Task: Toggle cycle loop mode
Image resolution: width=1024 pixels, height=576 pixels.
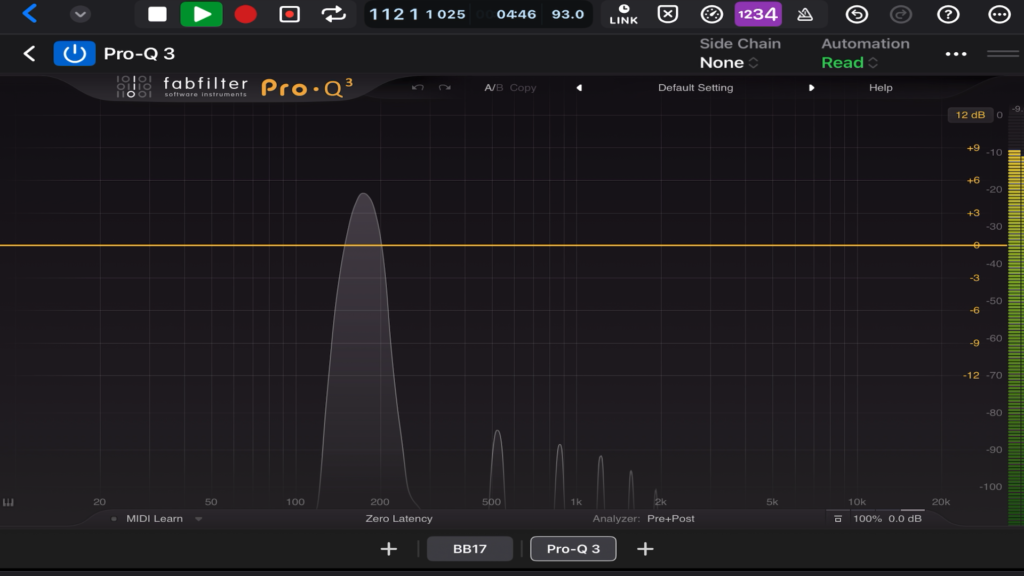Action: (x=333, y=14)
